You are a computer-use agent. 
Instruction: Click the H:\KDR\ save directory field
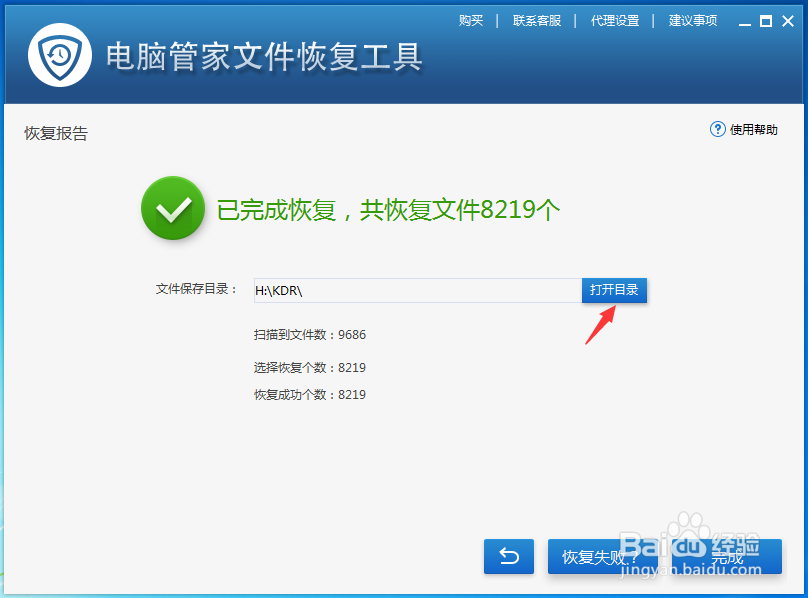[418, 290]
